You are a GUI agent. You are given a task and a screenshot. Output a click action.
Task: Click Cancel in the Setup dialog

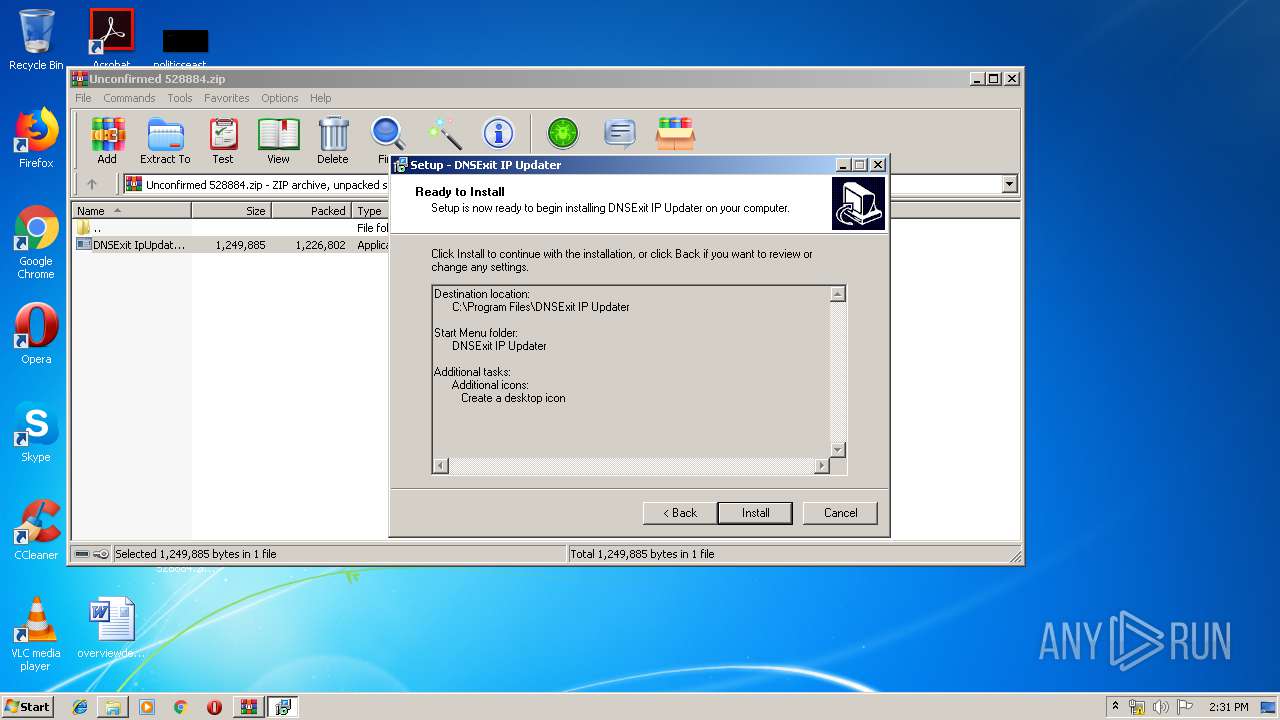click(840, 513)
